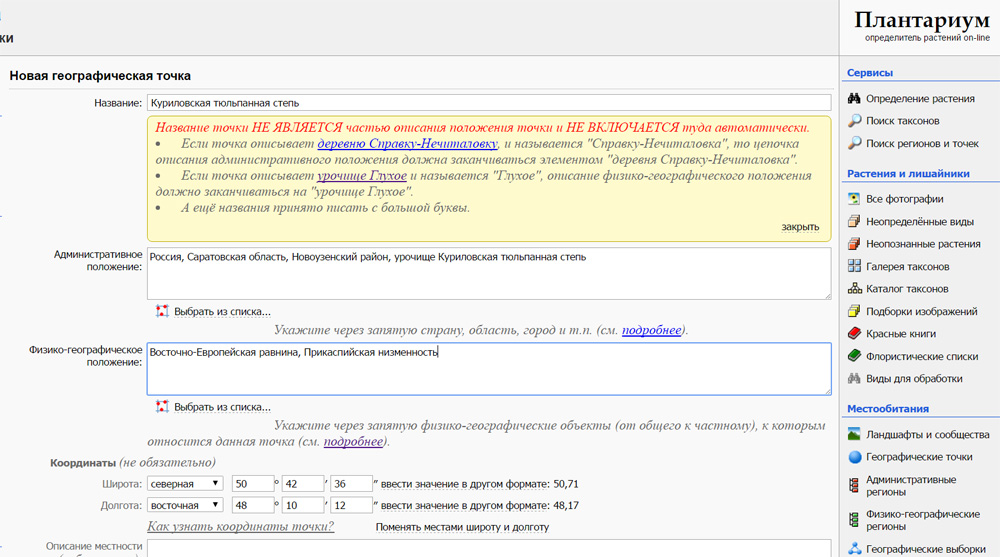Open Все фотографии via its picture icon
Viewport: 1000px width, 557px height.
pyautogui.click(x=854, y=199)
